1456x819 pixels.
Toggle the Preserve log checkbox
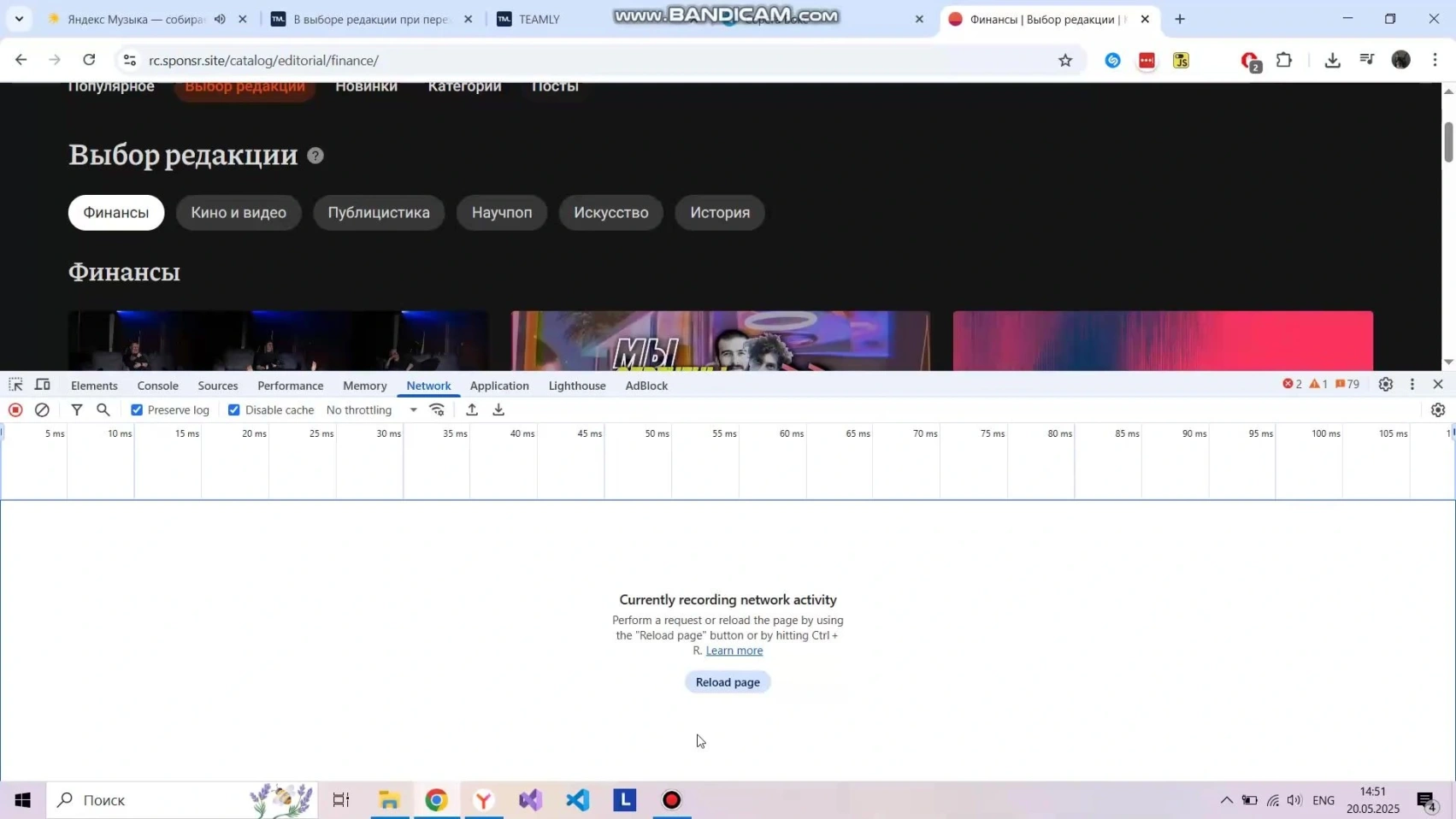137,410
